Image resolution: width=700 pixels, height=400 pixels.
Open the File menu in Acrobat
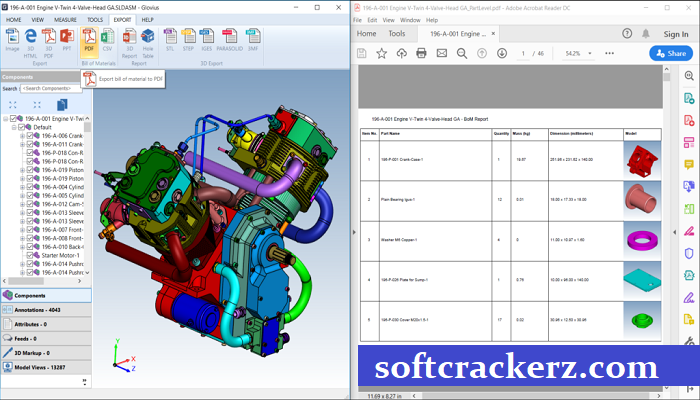357,20
